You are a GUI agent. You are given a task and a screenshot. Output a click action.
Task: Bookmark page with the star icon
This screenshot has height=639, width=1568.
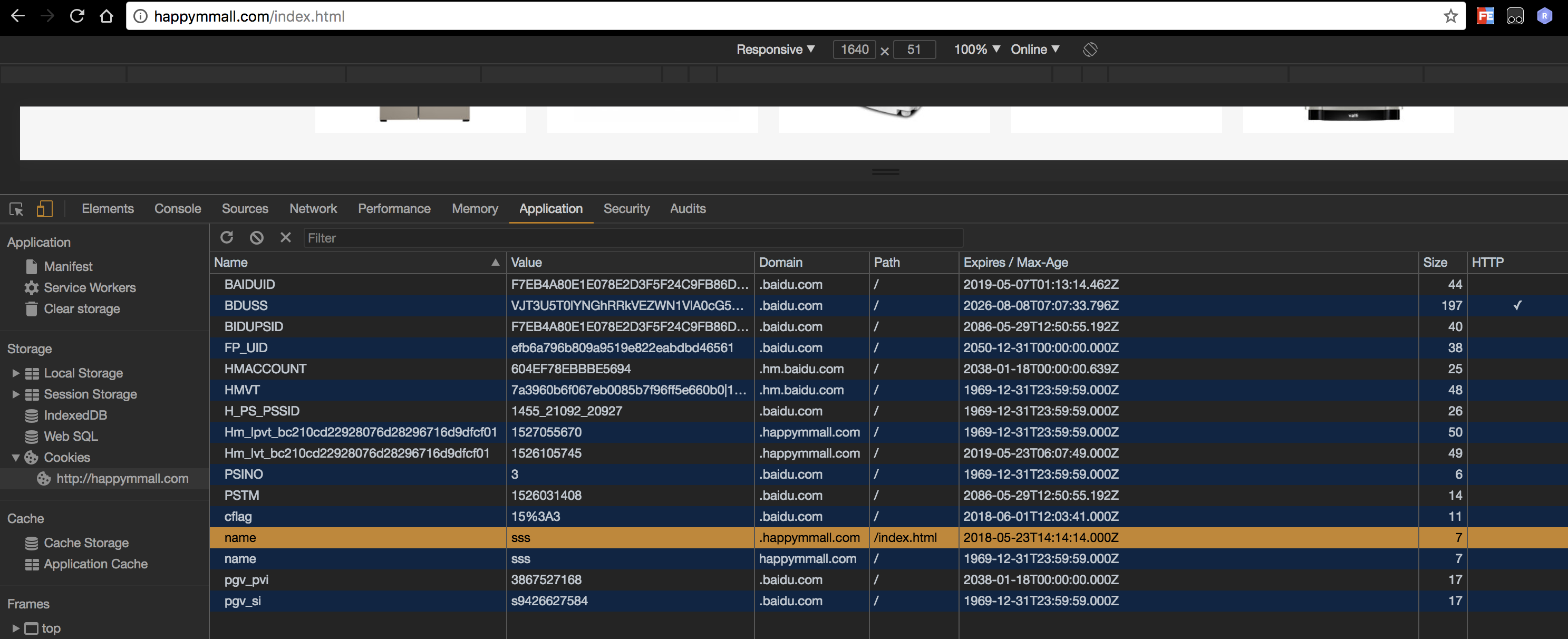[x=1450, y=16]
